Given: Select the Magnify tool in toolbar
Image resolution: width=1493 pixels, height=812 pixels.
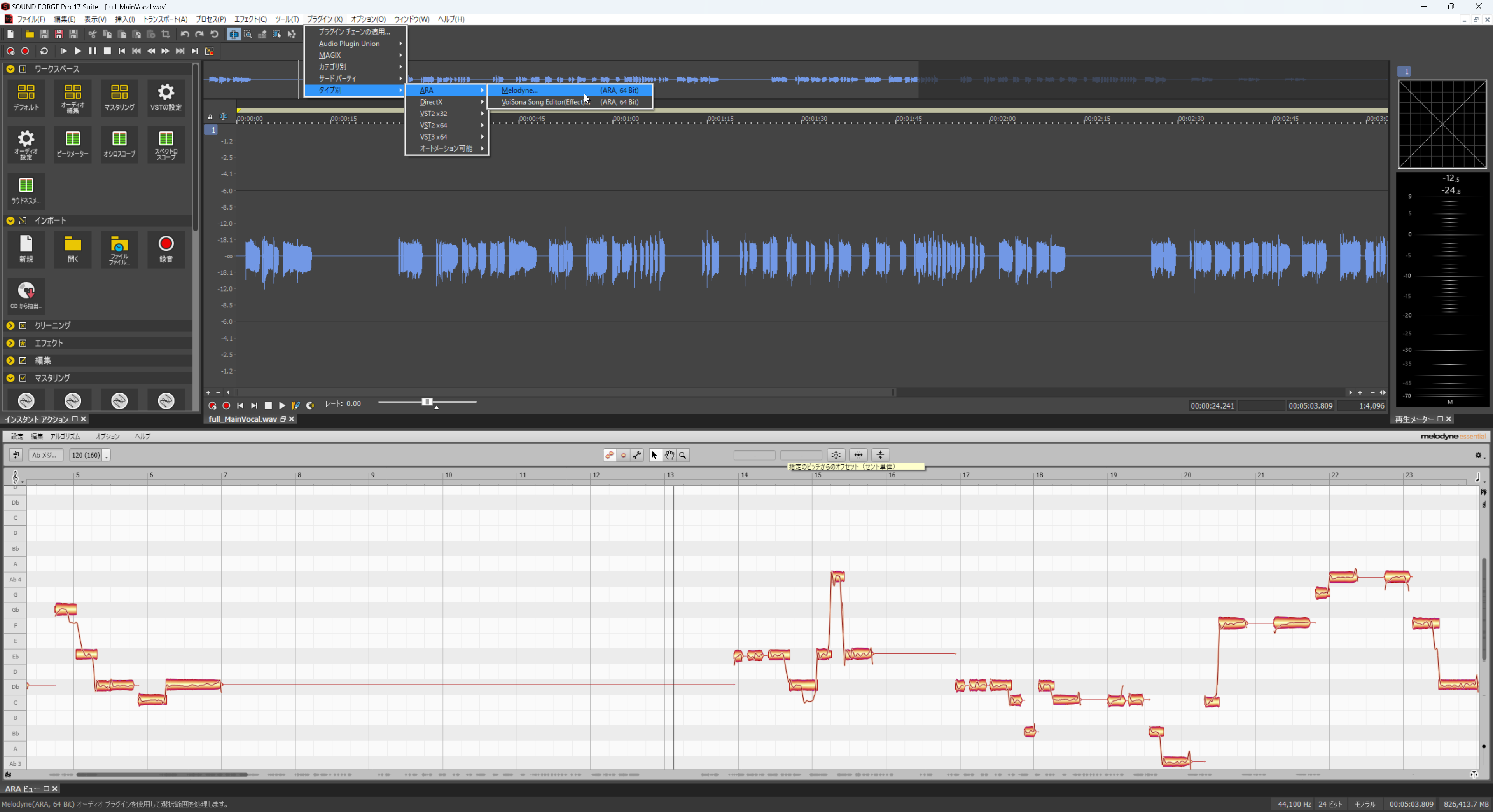Looking at the screenshot, I should click(248, 34).
